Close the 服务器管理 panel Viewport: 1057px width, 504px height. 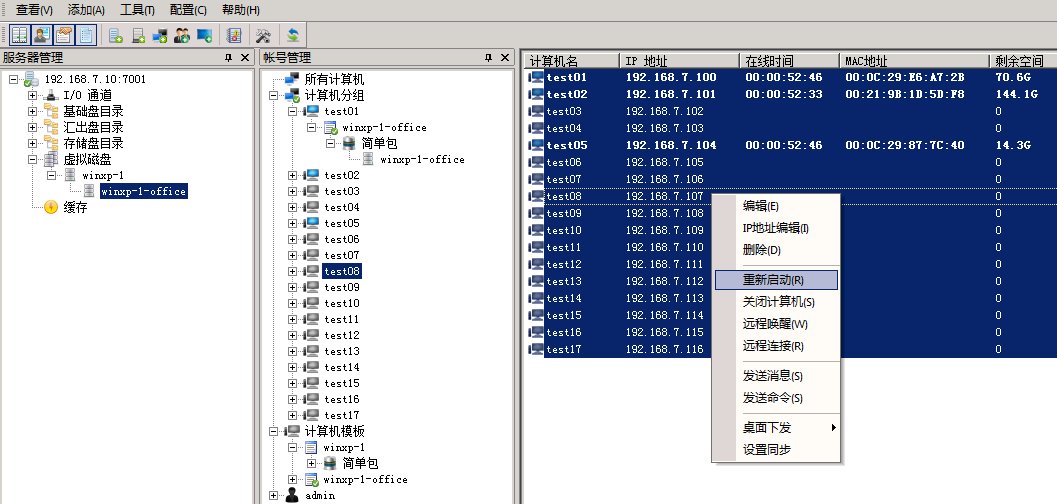point(245,58)
